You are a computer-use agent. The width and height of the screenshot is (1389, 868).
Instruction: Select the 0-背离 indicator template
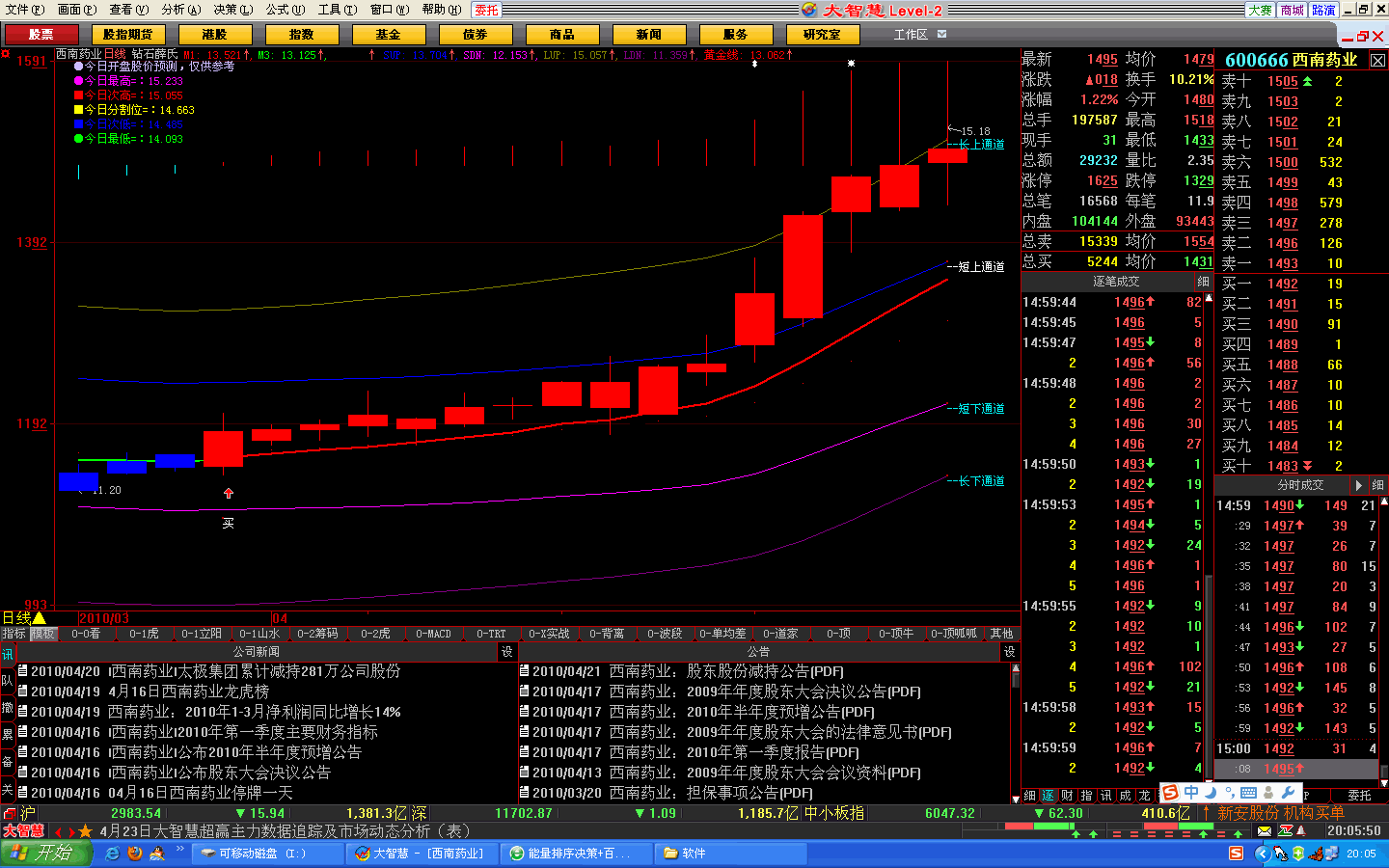point(607,634)
